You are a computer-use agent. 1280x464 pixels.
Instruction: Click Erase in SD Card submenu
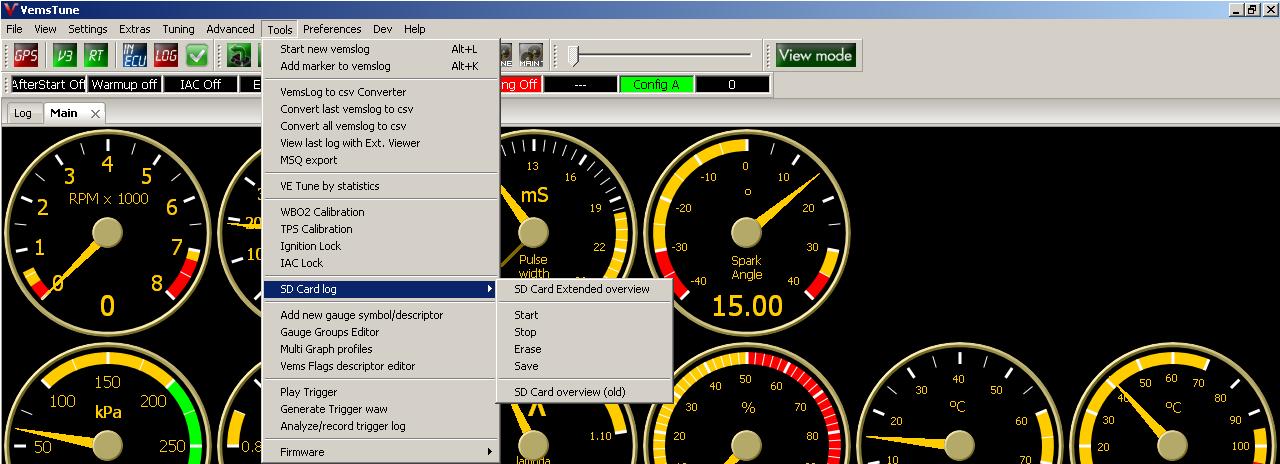click(584, 349)
